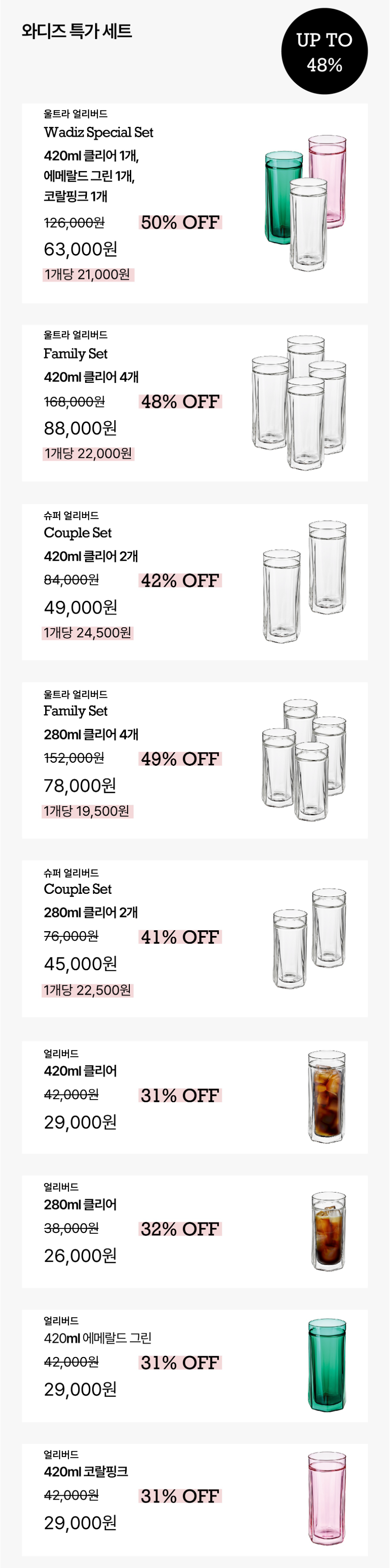Select the 280ml Couple Set glasses image
390x1568 pixels.
pyautogui.click(x=310, y=937)
